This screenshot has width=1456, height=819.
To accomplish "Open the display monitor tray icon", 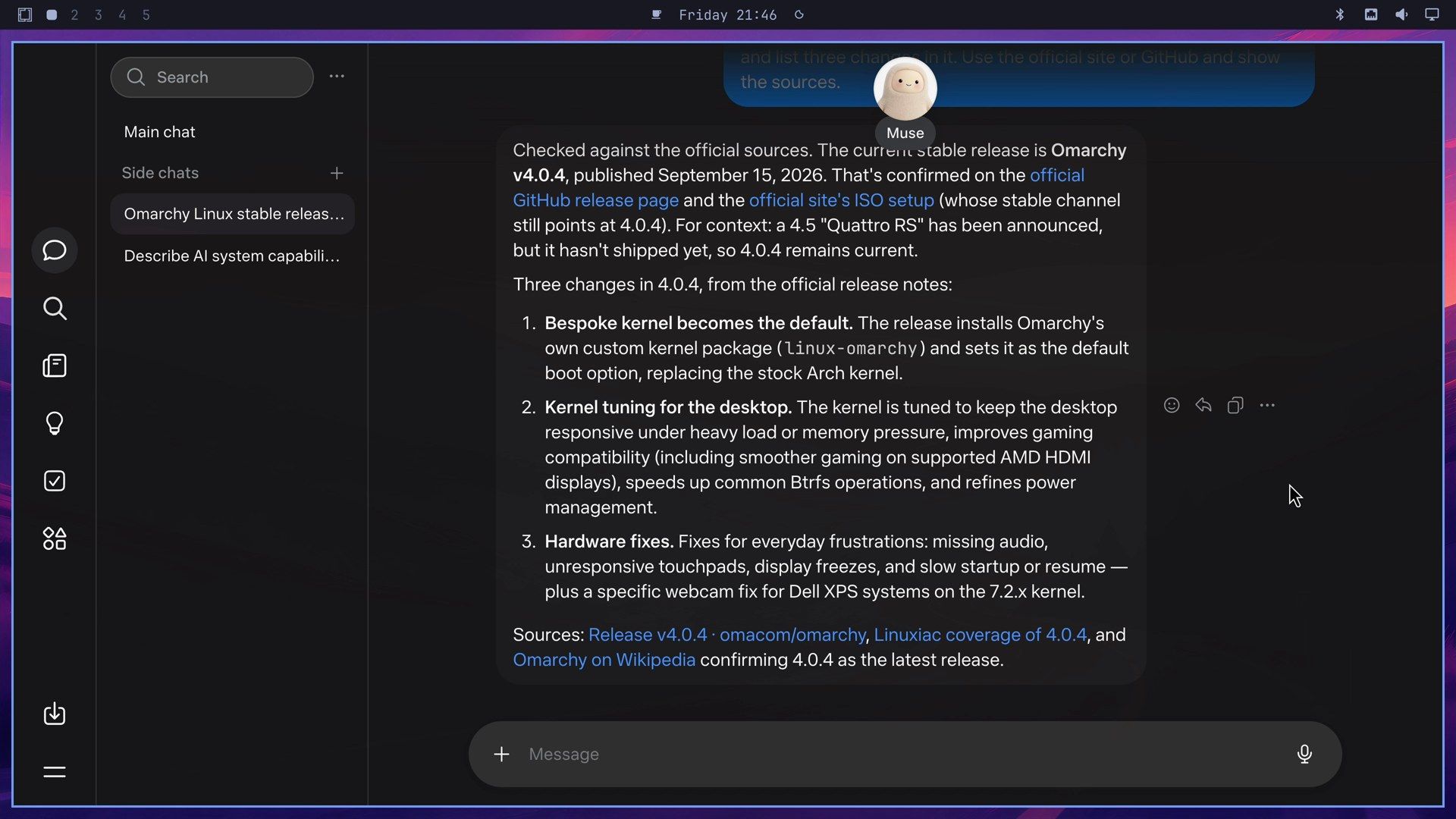I will pos(1432,14).
